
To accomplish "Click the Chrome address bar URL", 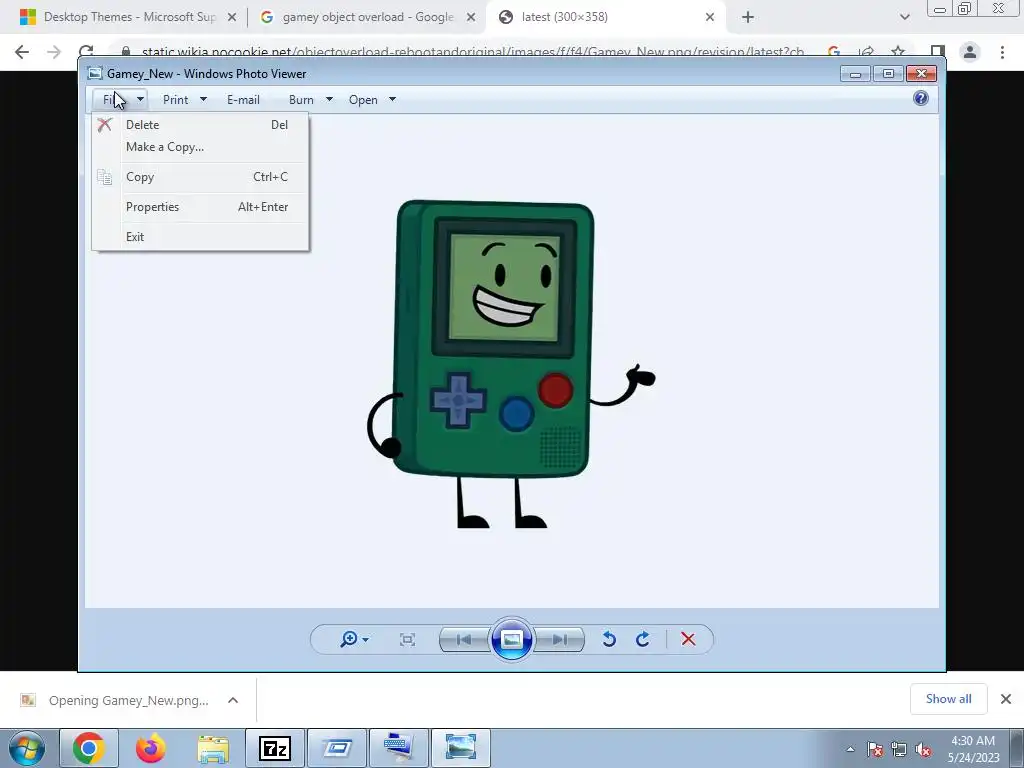I will [473, 52].
